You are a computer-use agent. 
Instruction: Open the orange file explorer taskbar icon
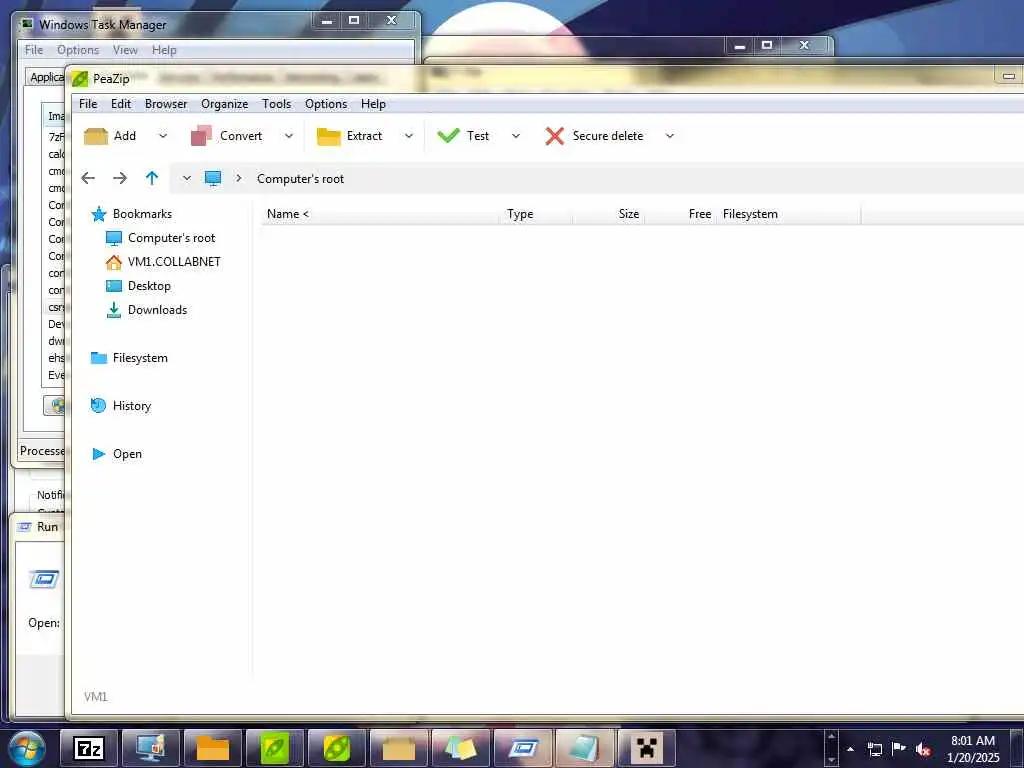tap(213, 748)
